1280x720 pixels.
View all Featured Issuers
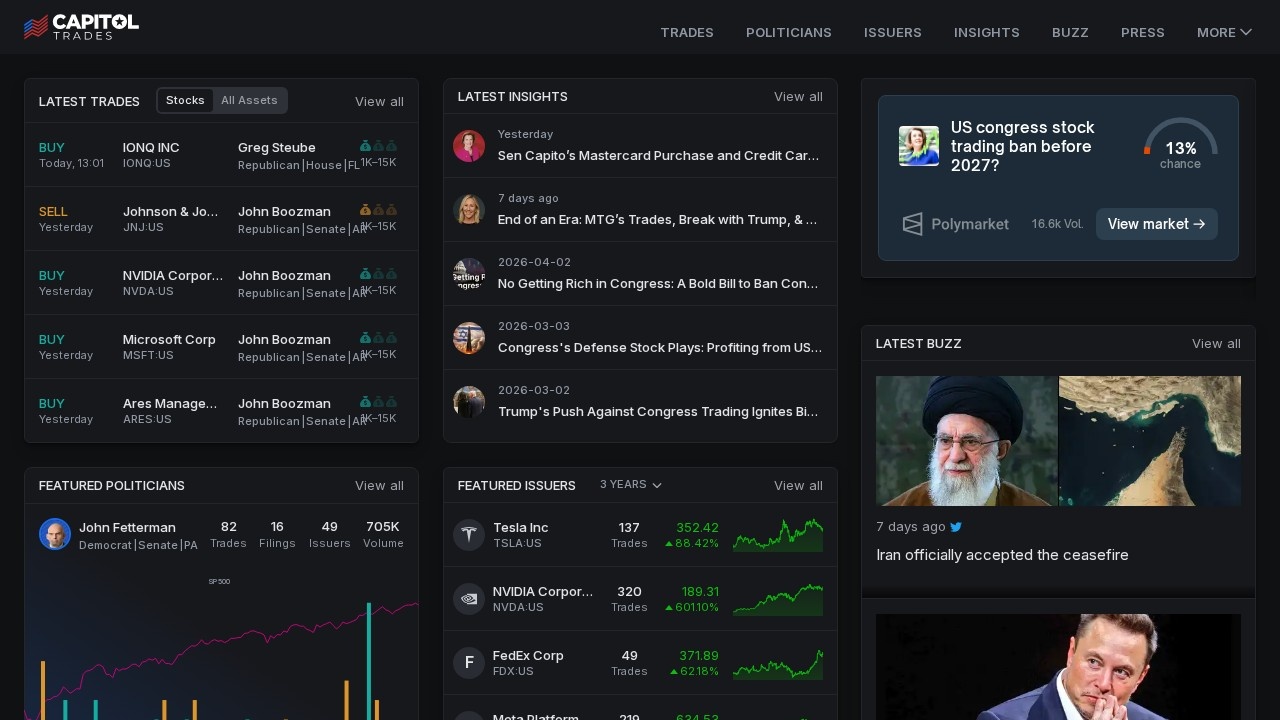[x=798, y=485]
